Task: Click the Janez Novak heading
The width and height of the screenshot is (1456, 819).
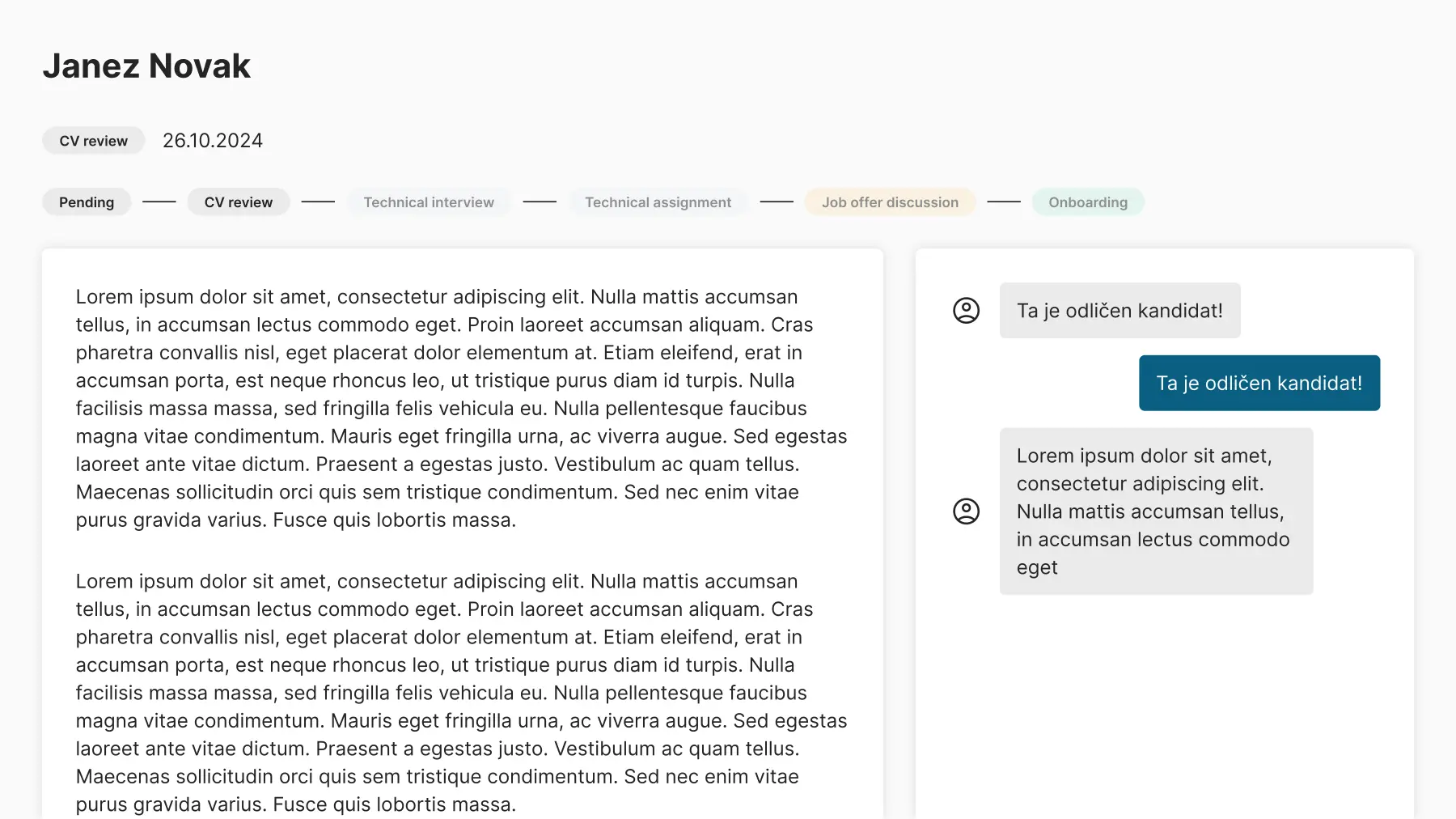Action: tap(146, 66)
